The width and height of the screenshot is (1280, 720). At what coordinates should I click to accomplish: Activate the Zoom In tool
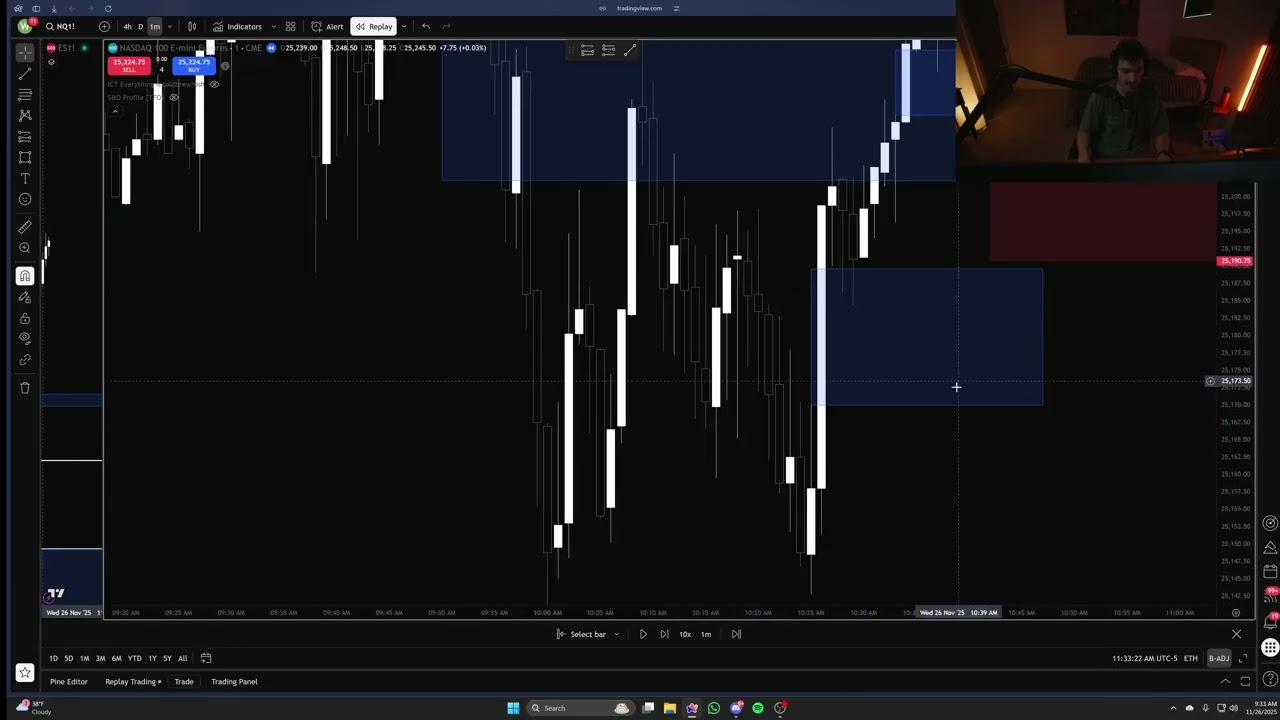25,248
